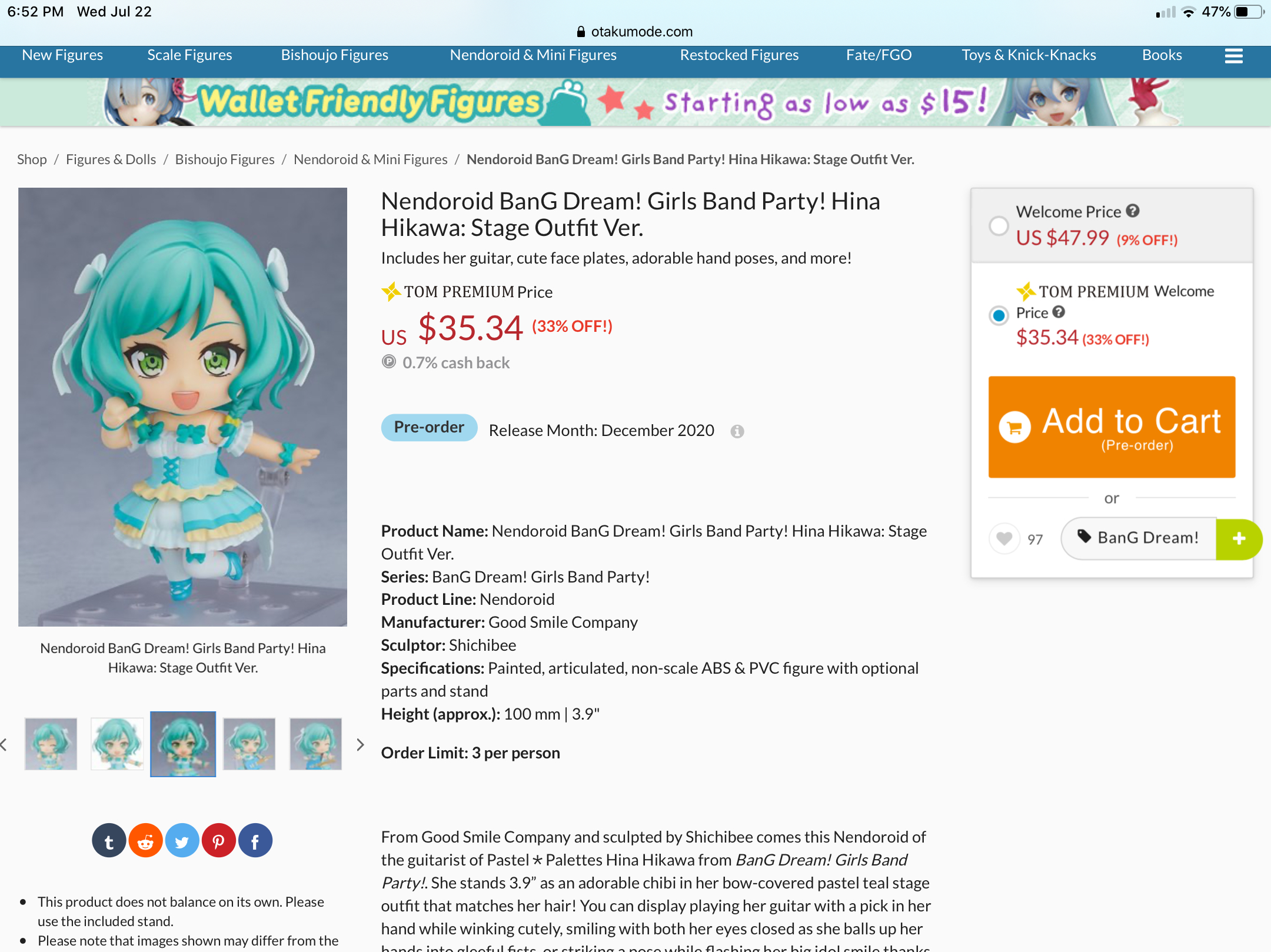The image size is (1271, 952).
Task: Open the Restocked Figures menu item
Action: 739,55
